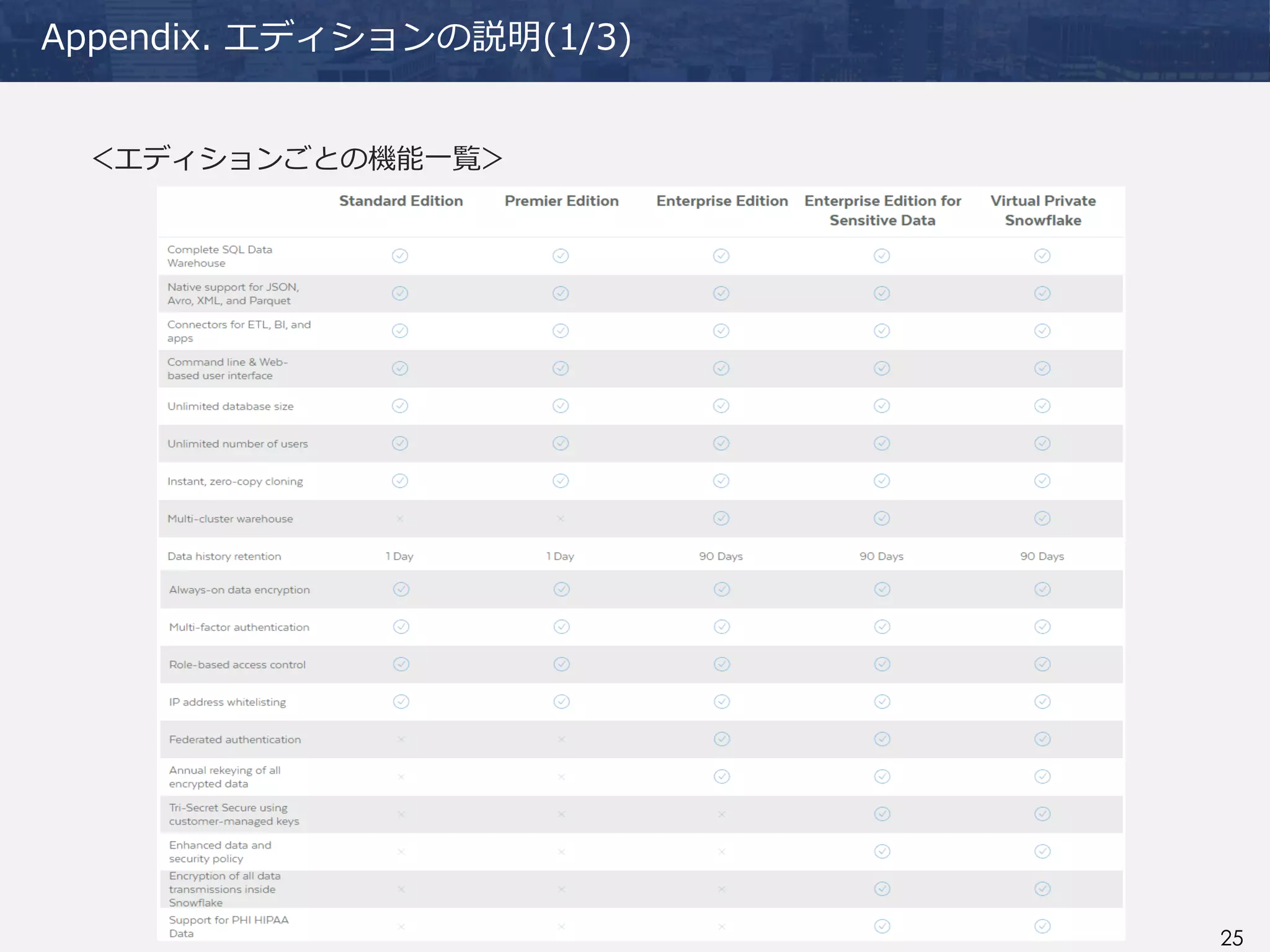The height and width of the screenshot is (952, 1270).
Task: Click Unlimited number of users checkmark under Standard Edition
Action: point(400,443)
